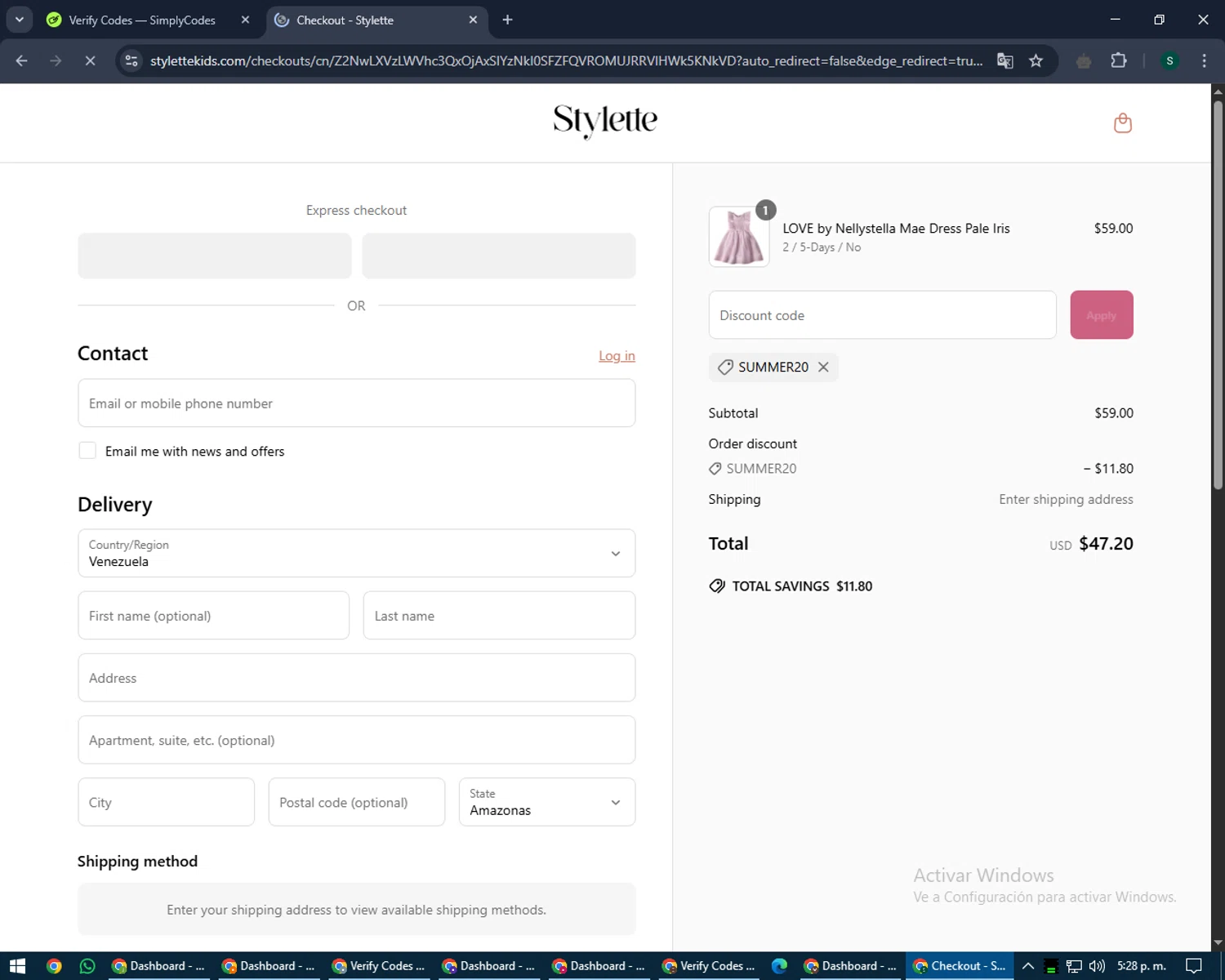
Task: Close the Verify Codes — SimplyCodes tab
Action: [245, 20]
